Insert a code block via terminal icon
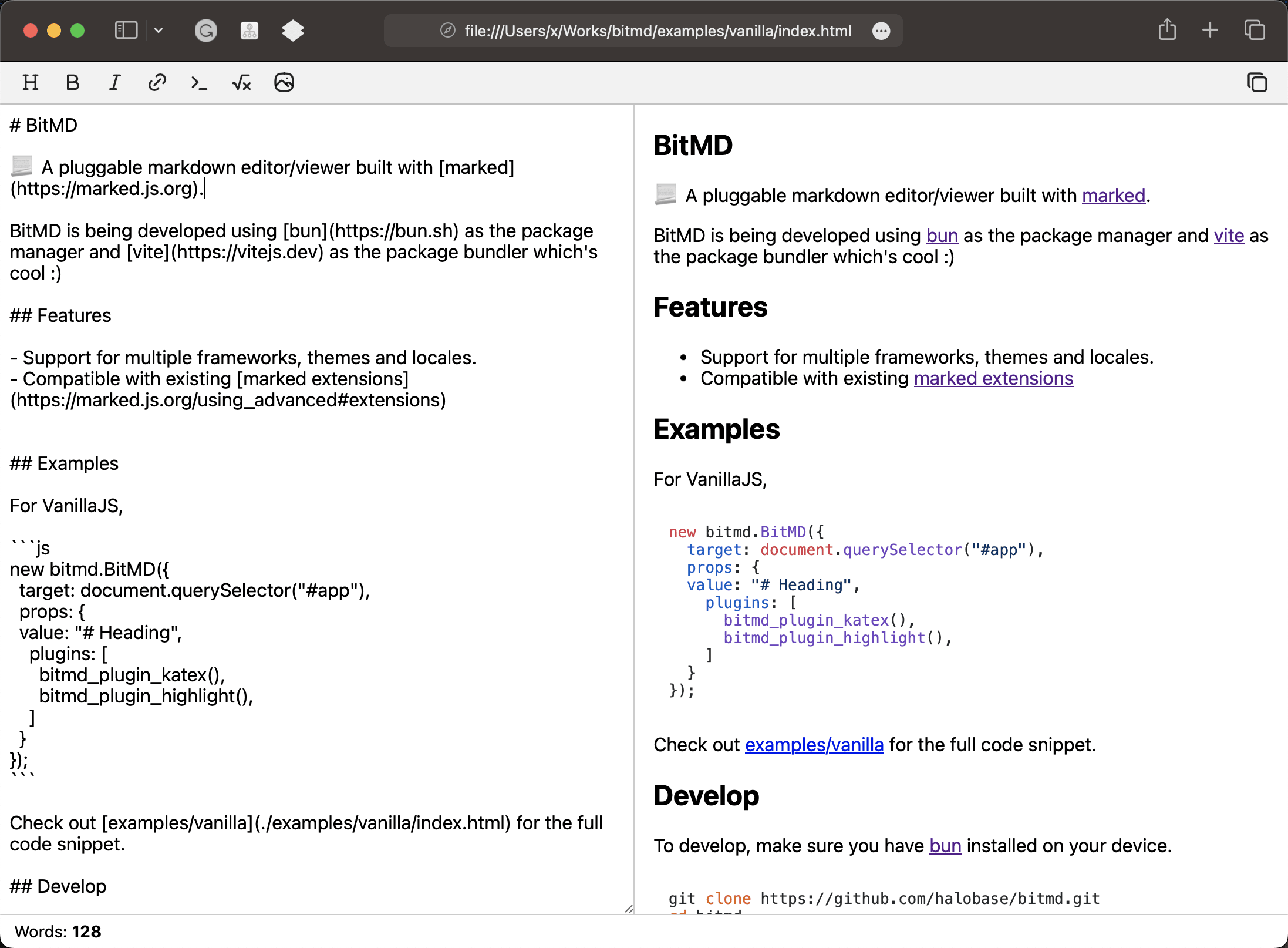The width and height of the screenshot is (1288, 948). [x=198, y=83]
